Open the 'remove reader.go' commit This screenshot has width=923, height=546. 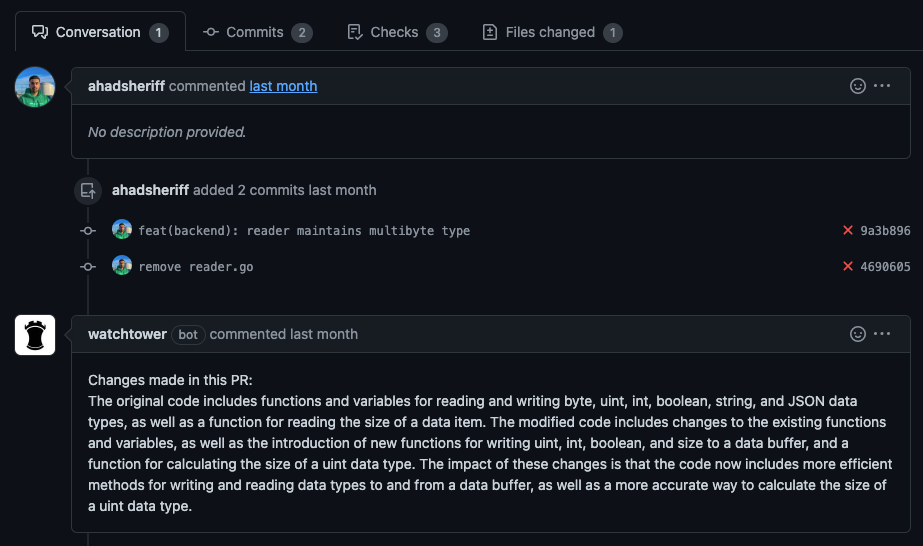[196, 267]
